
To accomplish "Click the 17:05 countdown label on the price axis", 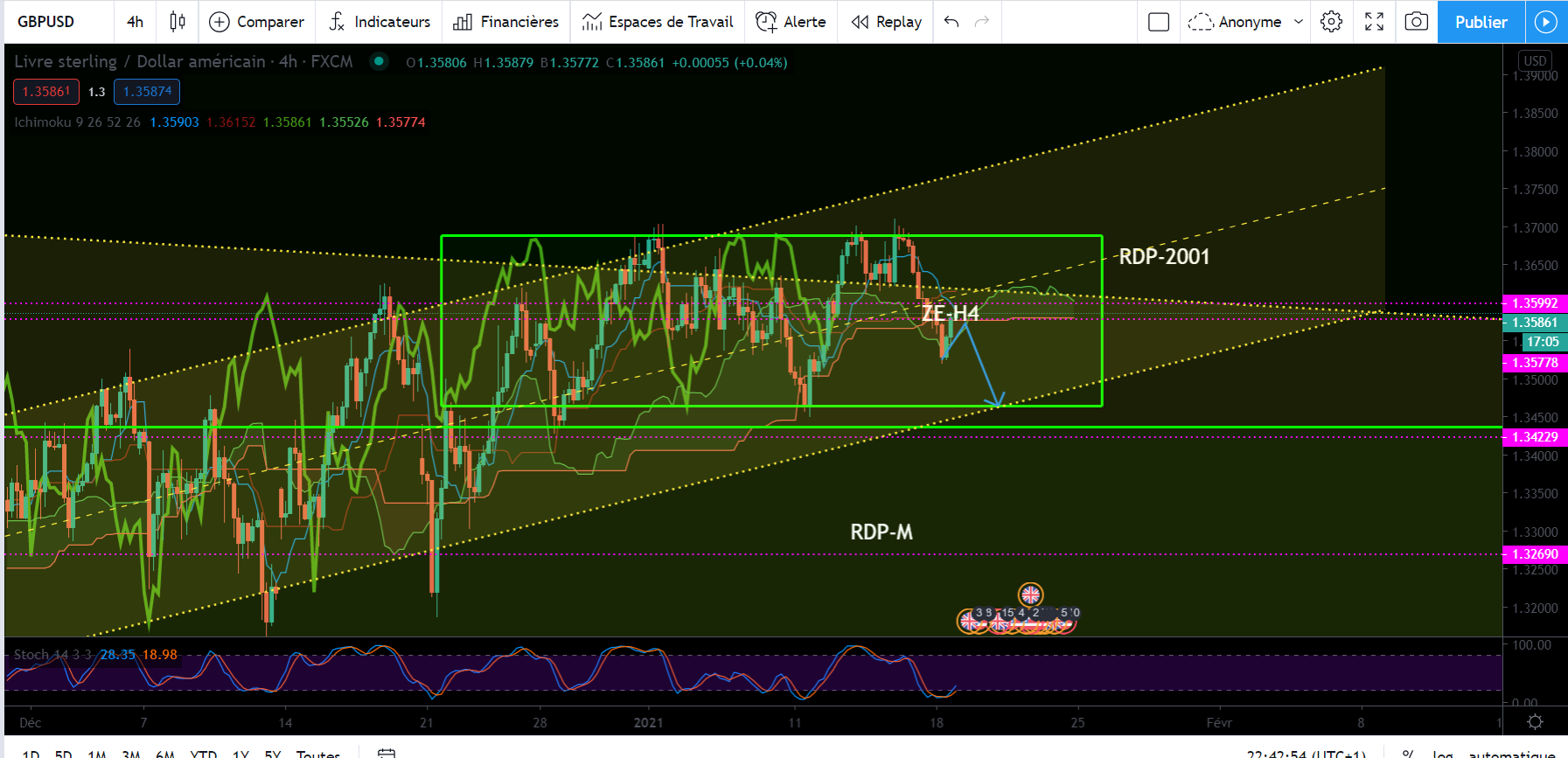I will 1544,342.
